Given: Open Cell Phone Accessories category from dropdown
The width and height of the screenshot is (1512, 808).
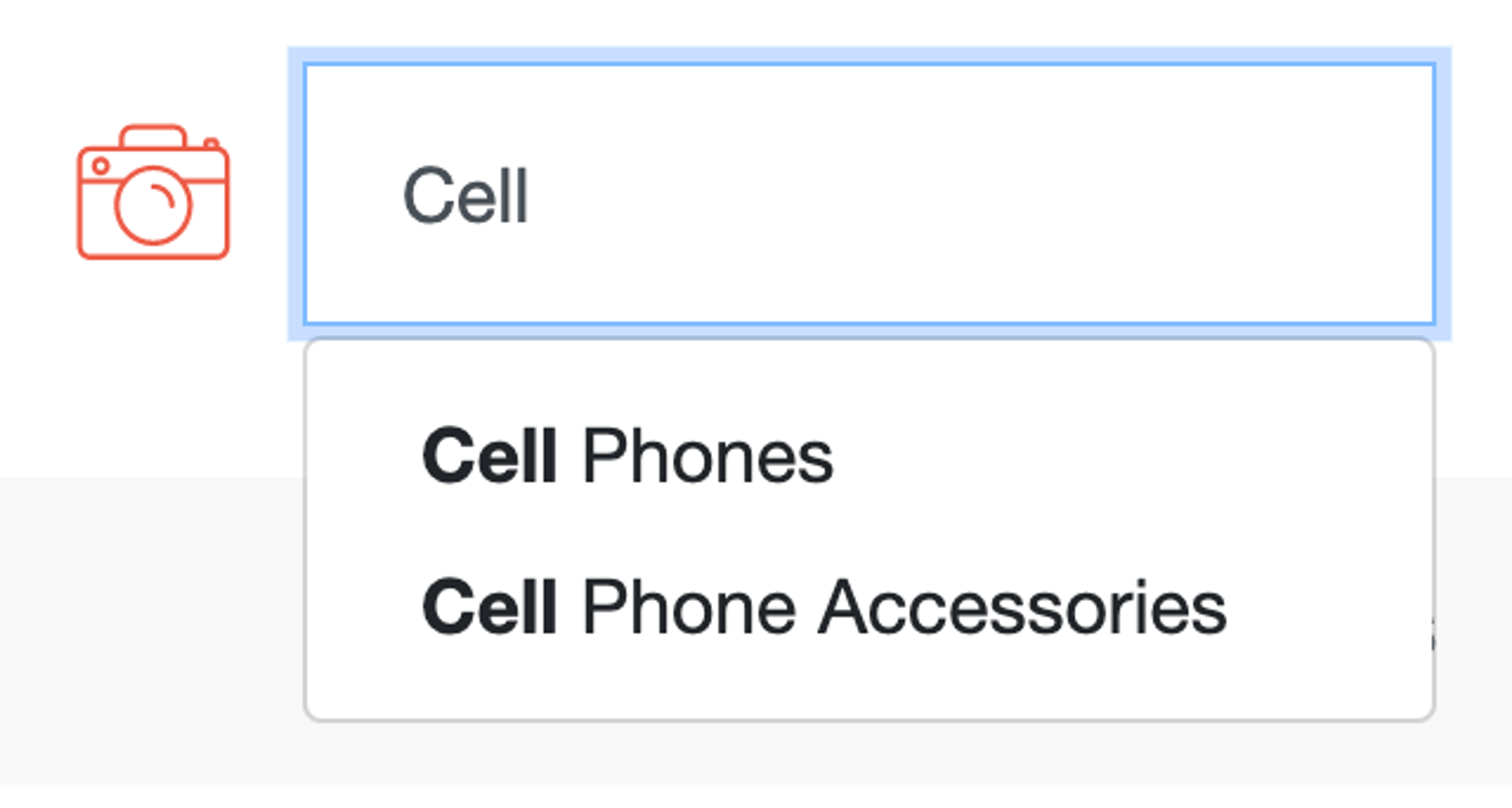Looking at the screenshot, I should (823, 607).
